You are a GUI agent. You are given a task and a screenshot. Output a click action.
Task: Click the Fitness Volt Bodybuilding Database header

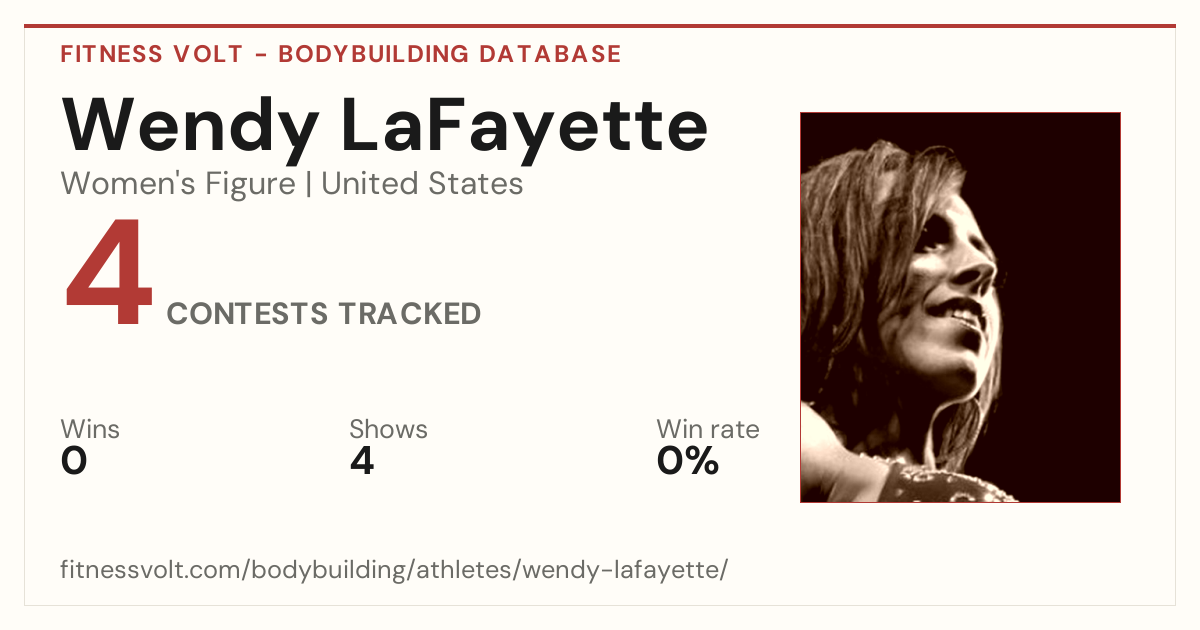tap(341, 54)
